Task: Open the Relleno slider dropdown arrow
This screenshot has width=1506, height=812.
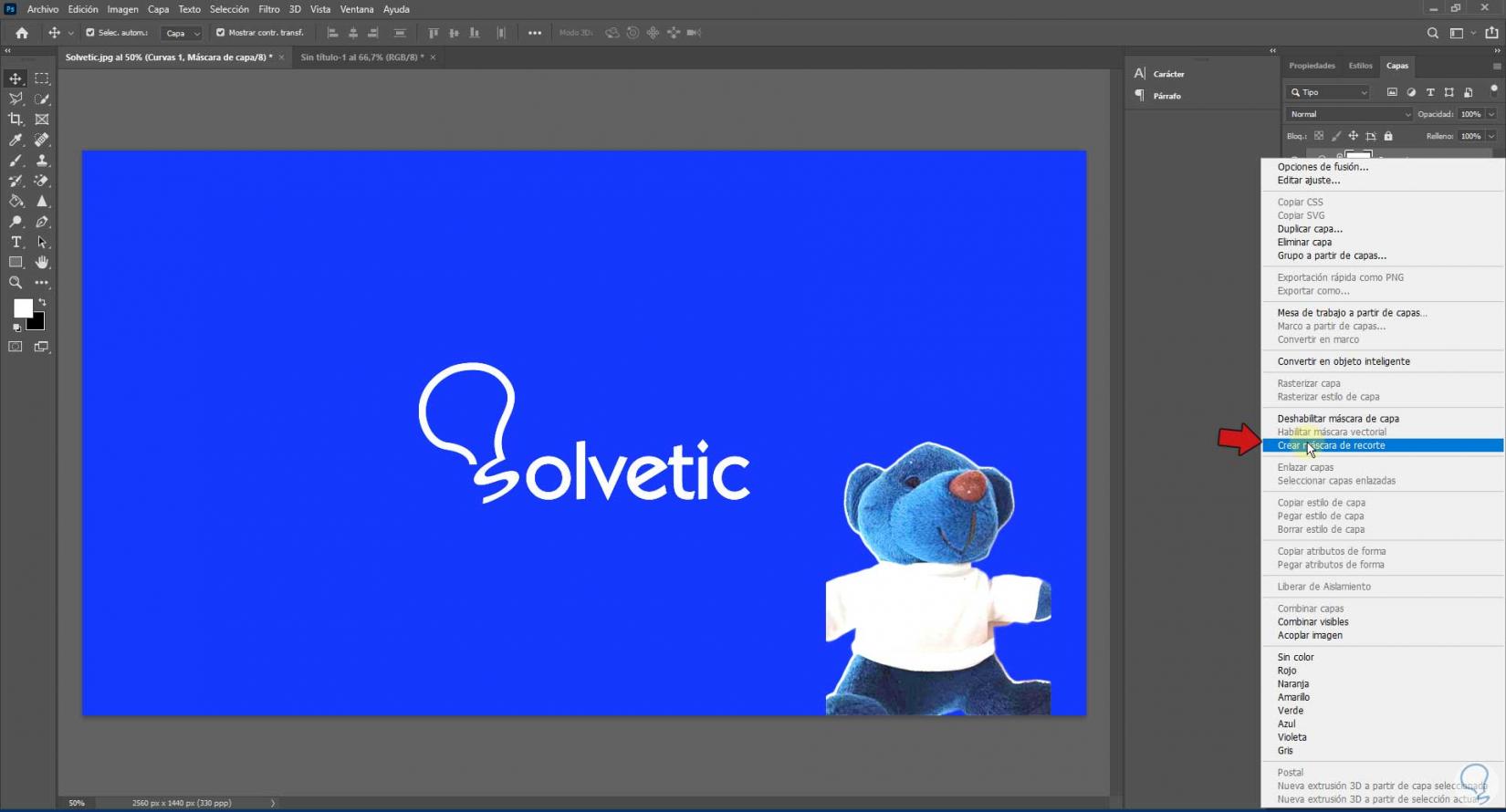Action: point(1491,136)
